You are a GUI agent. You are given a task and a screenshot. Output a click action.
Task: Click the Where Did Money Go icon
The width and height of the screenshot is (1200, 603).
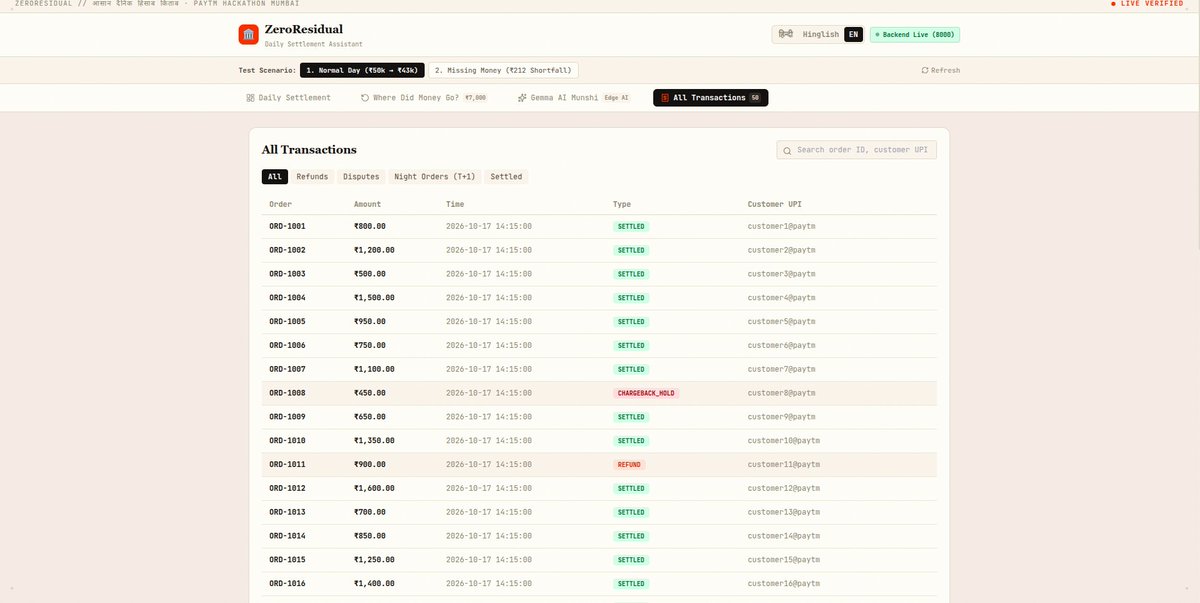click(365, 98)
